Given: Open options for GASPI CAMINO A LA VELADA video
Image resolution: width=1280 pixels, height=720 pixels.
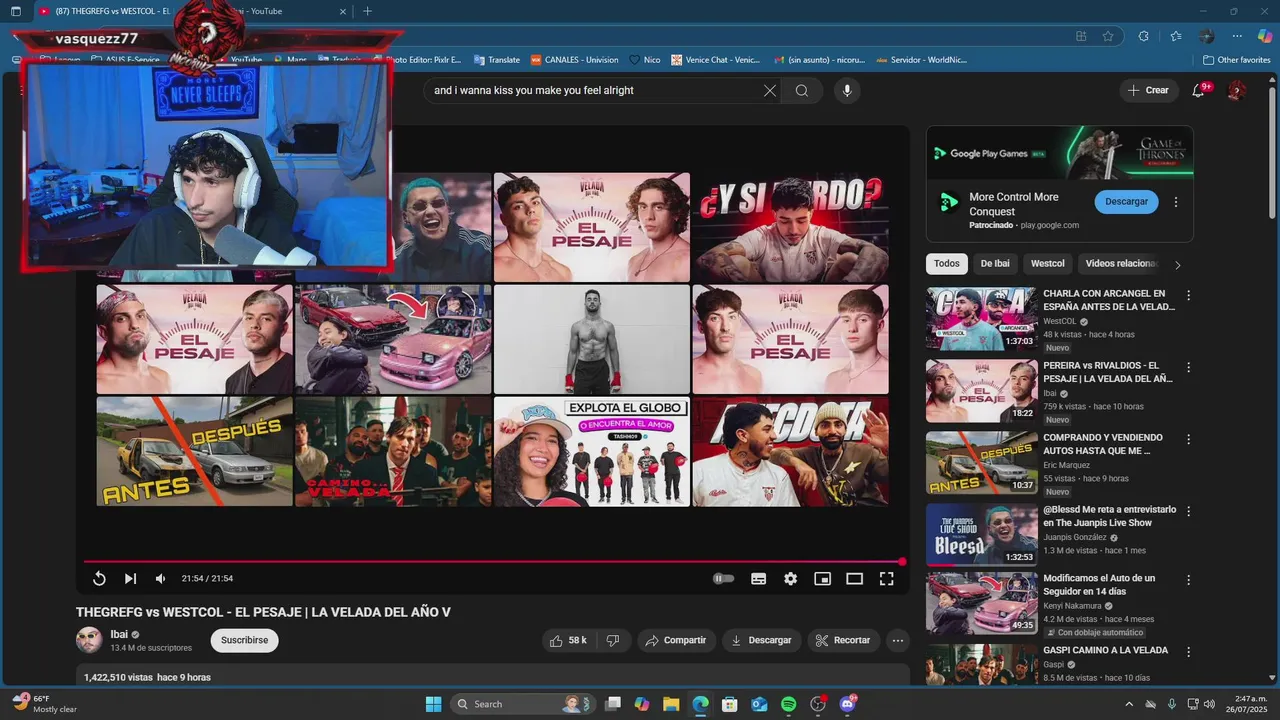Looking at the screenshot, I should pyautogui.click(x=1189, y=652).
